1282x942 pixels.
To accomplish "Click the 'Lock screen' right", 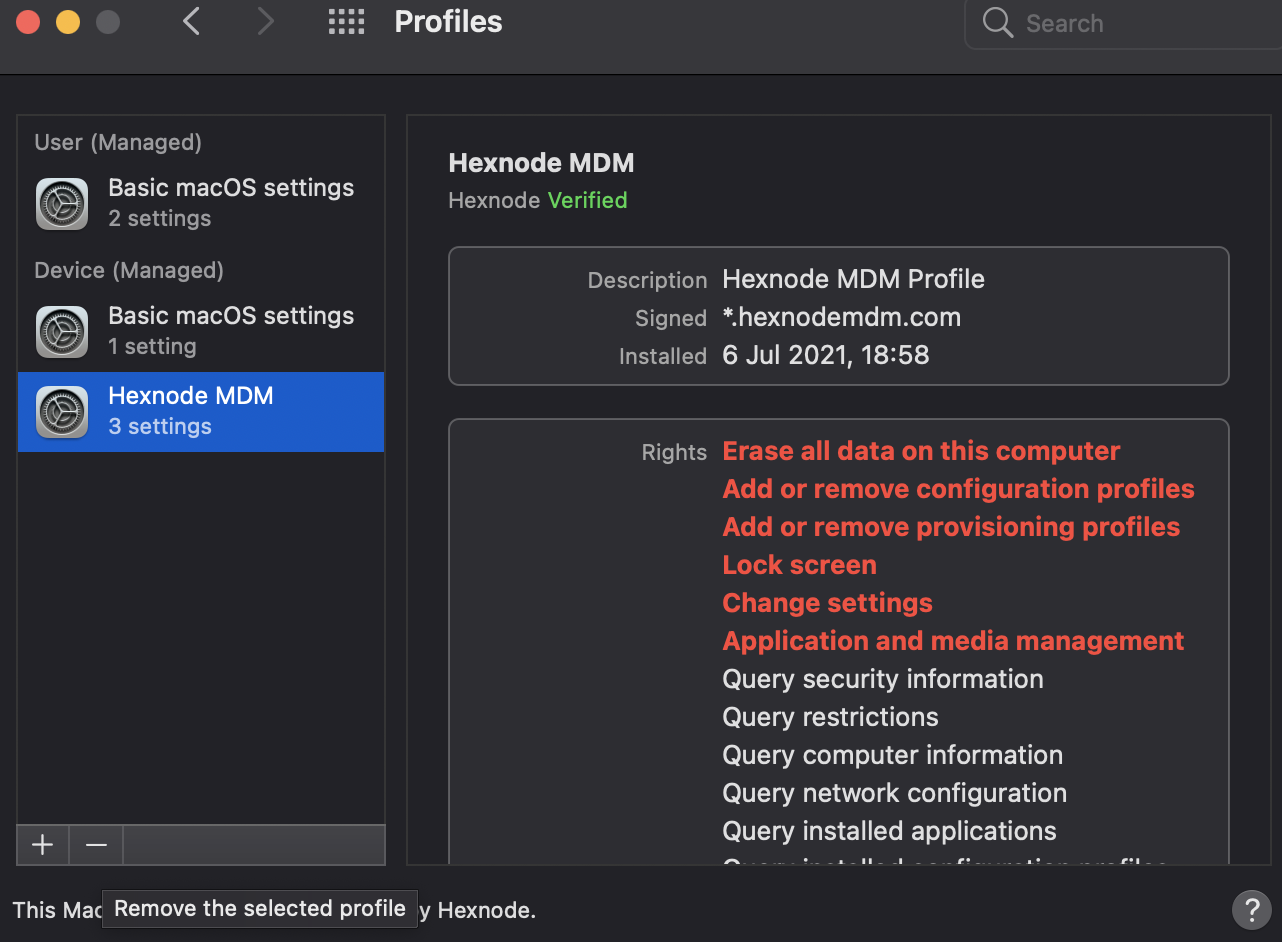I will [x=799, y=565].
